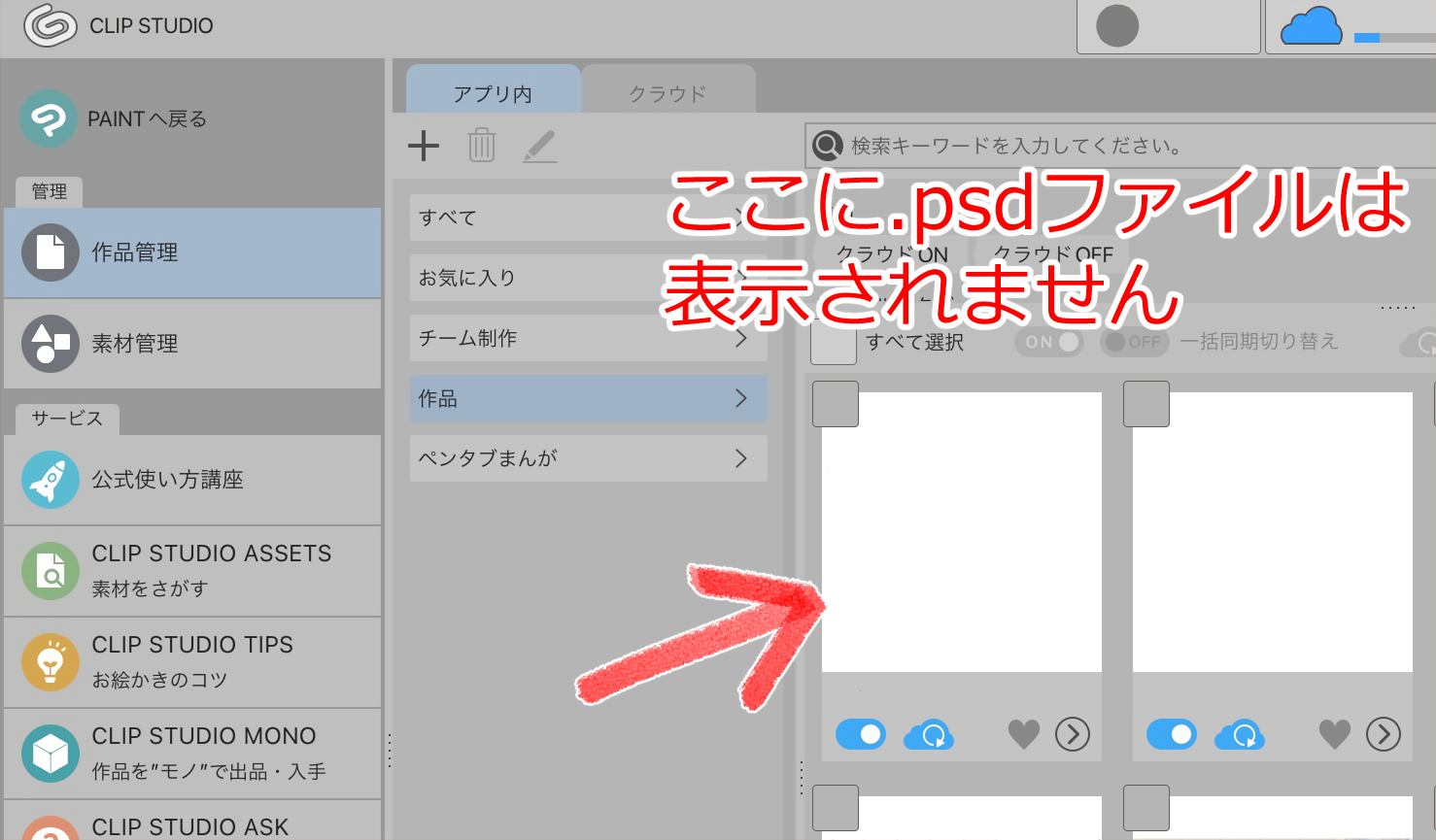The image size is (1436, 840).
Task: Open 素材管理 shapes icon in sidebar
Action: pyautogui.click(x=51, y=344)
